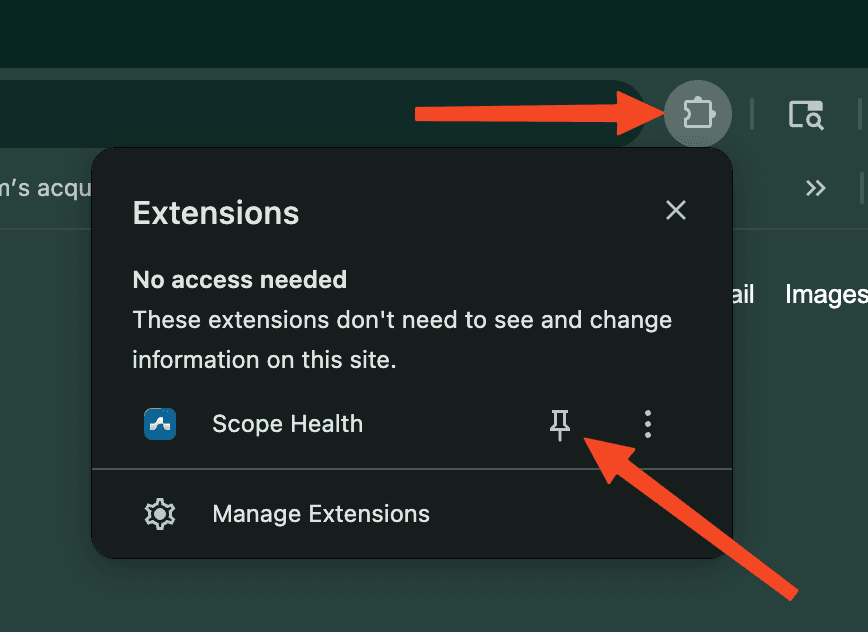Open the Images link on the page

(825, 294)
